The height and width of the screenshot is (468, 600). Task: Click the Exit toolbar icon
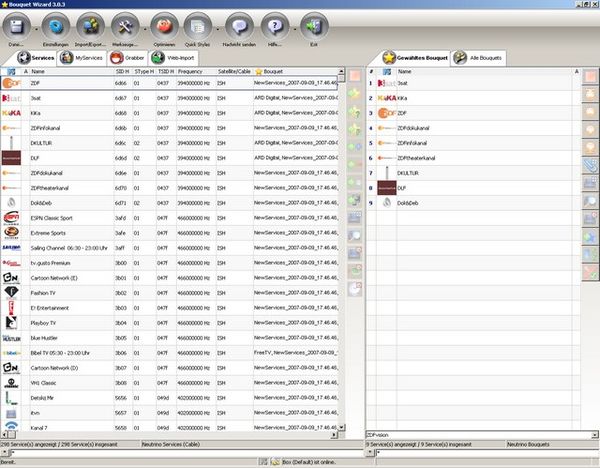(x=312, y=27)
